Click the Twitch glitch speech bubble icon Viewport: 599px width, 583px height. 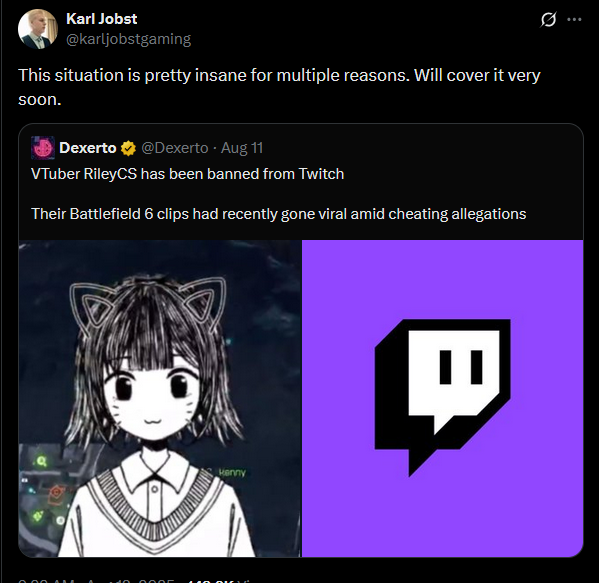pos(442,397)
